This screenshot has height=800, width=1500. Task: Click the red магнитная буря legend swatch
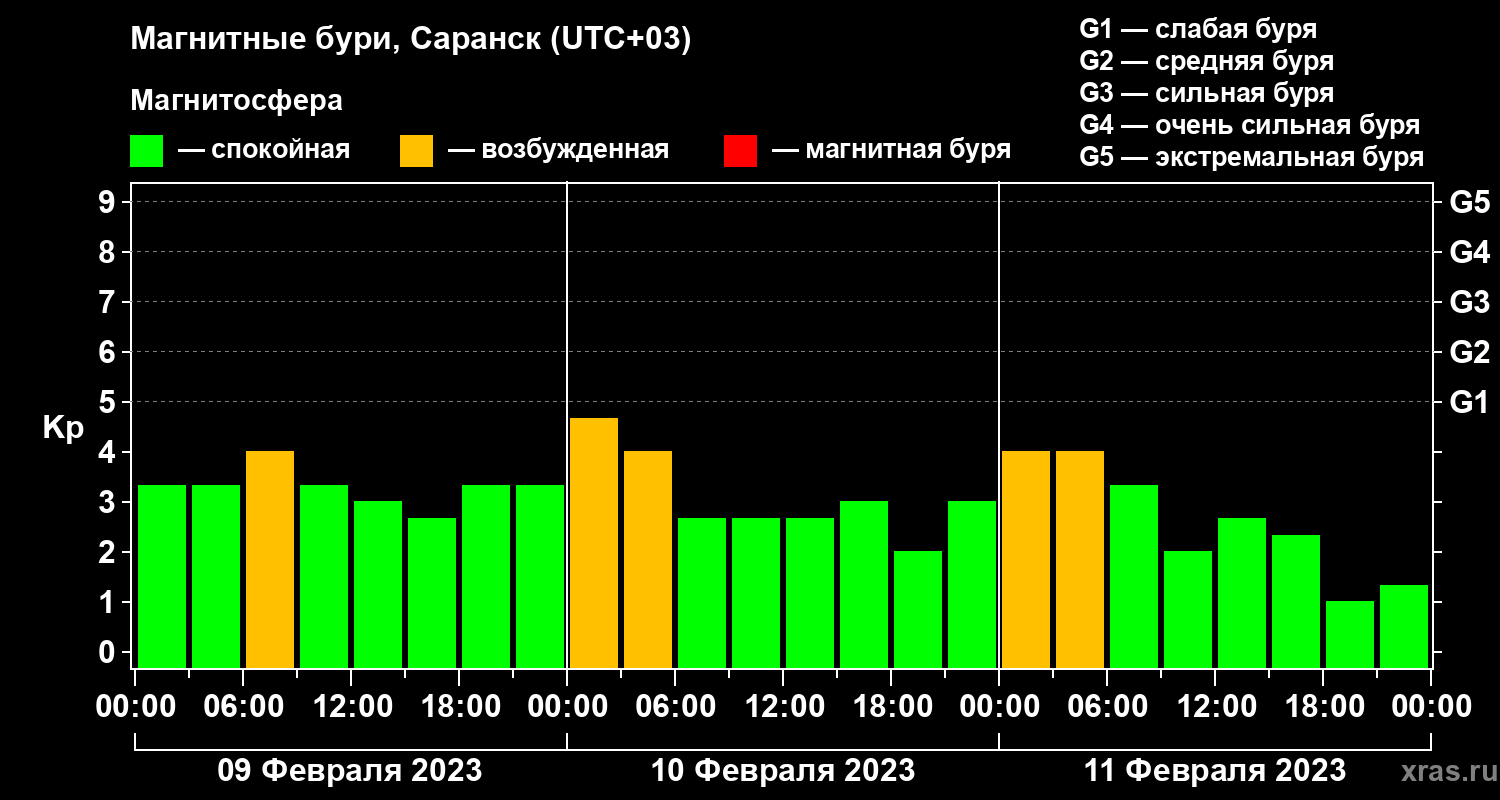741,151
